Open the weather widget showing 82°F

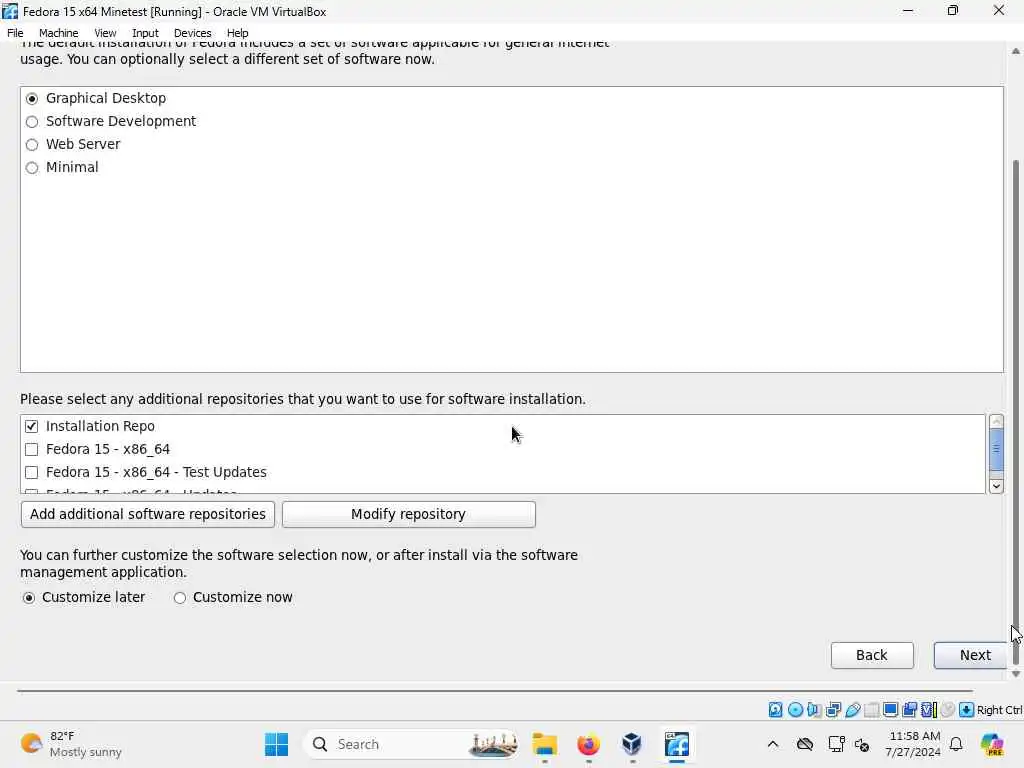tap(71, 744)
